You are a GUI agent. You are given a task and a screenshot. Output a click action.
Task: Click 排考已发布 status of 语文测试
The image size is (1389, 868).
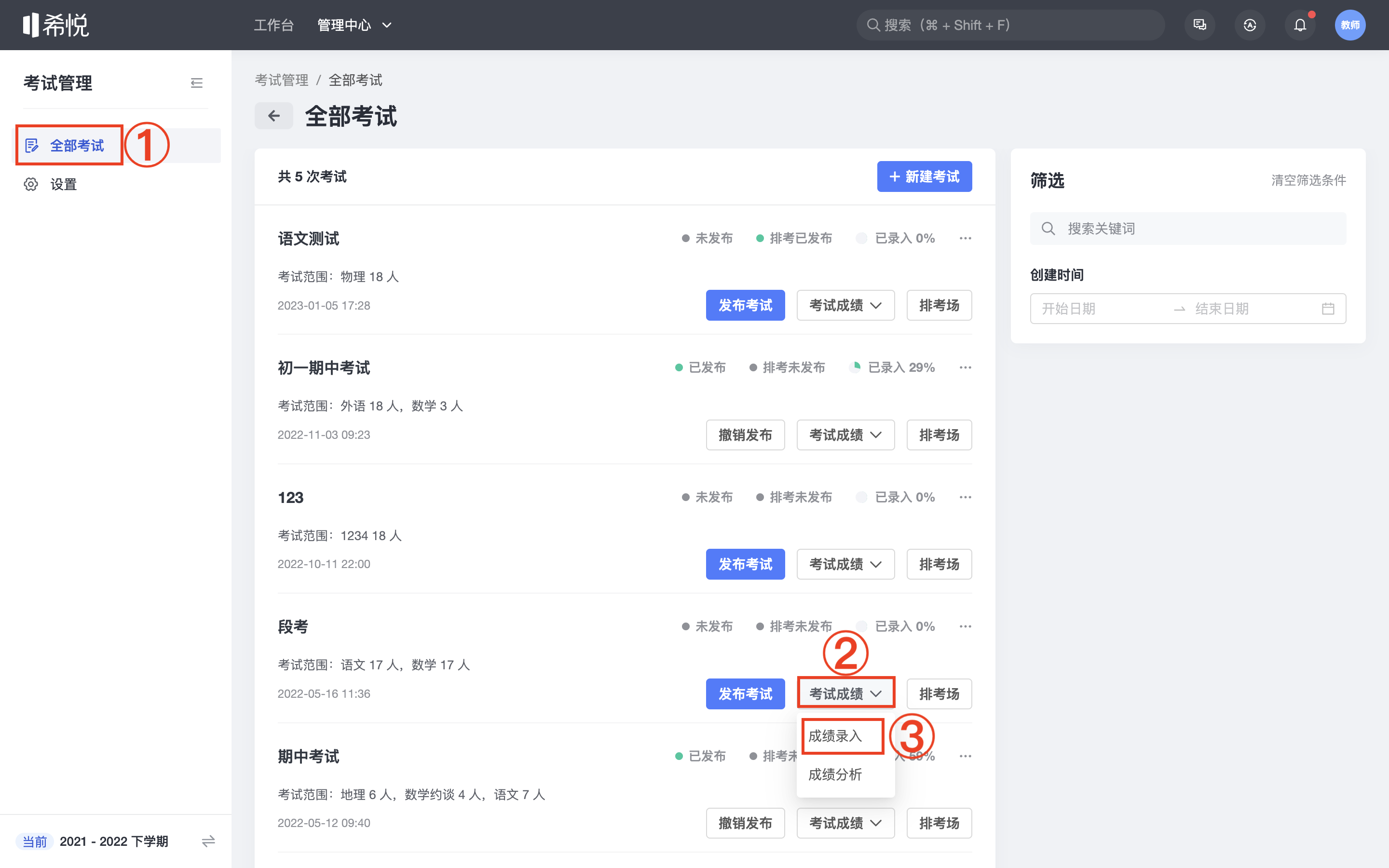[x=794, y=238]
